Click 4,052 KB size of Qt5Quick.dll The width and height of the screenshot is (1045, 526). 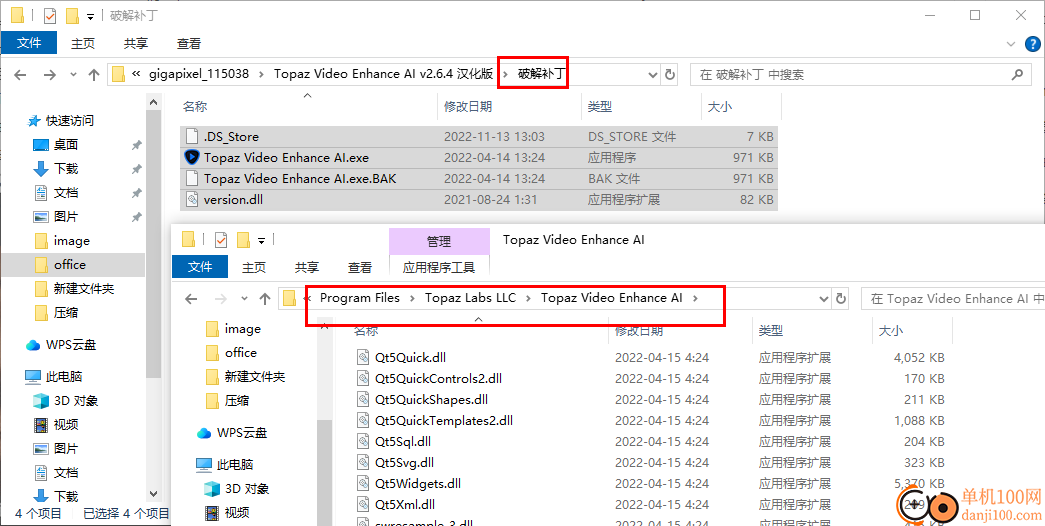click(x=919, y=357)
